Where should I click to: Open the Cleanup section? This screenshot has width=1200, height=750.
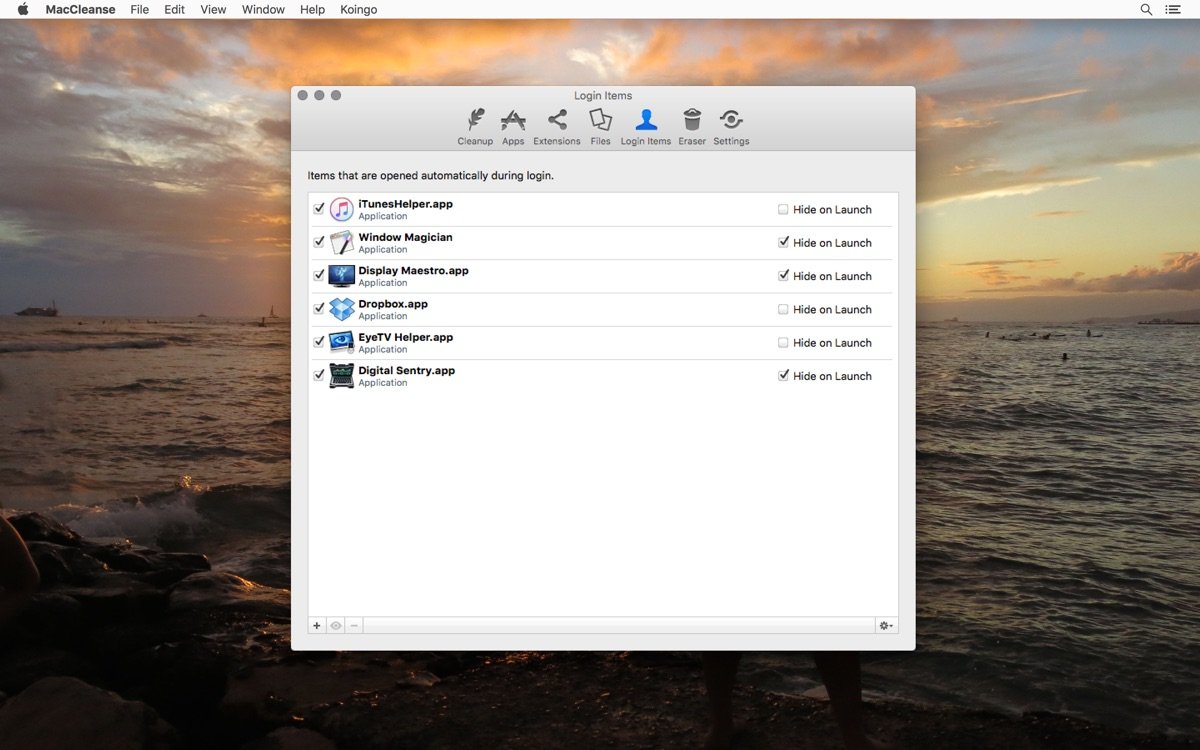[475, 125]
